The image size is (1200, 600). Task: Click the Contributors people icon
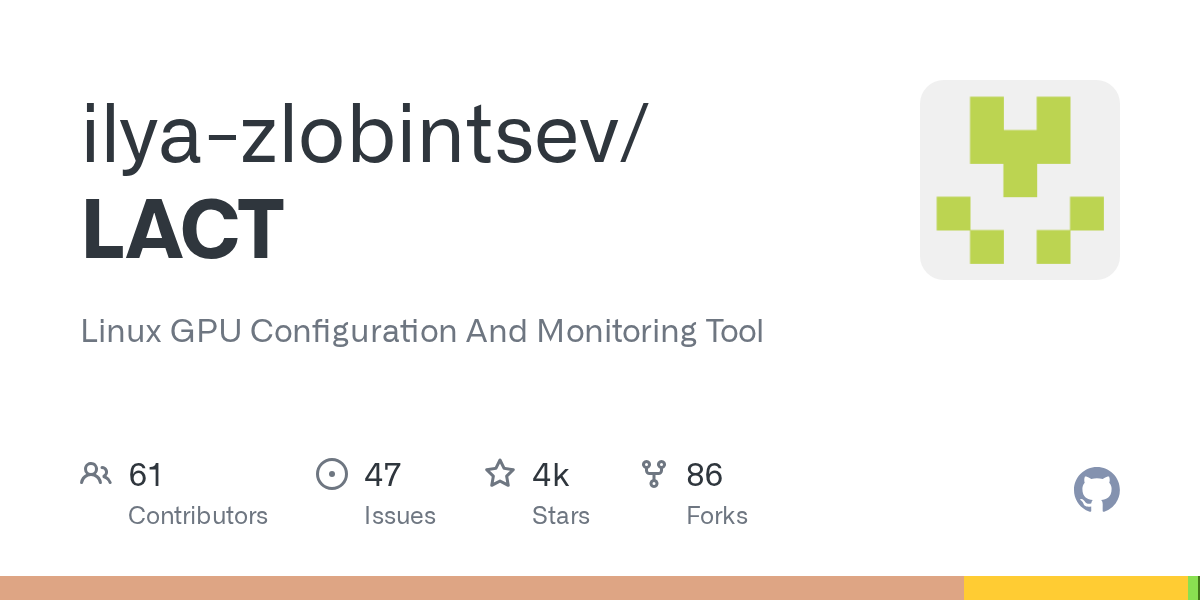(x=96, y=474)
